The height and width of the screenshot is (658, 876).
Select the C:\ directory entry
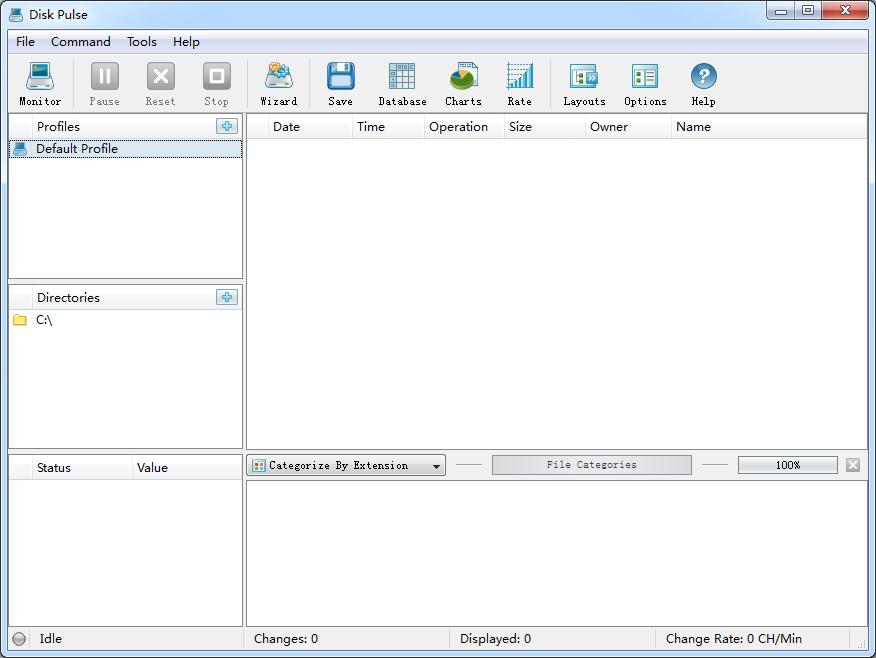[x=44, y=320]
